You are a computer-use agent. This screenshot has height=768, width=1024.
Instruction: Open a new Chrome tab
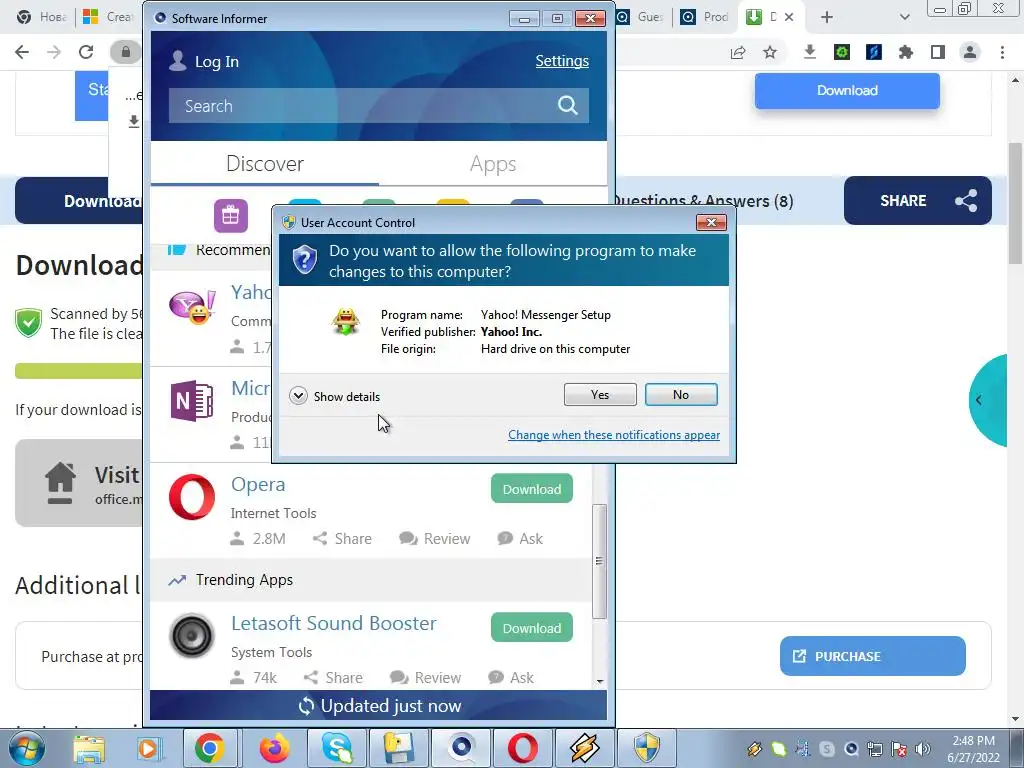pyautogui.click(x=827, y=18)
